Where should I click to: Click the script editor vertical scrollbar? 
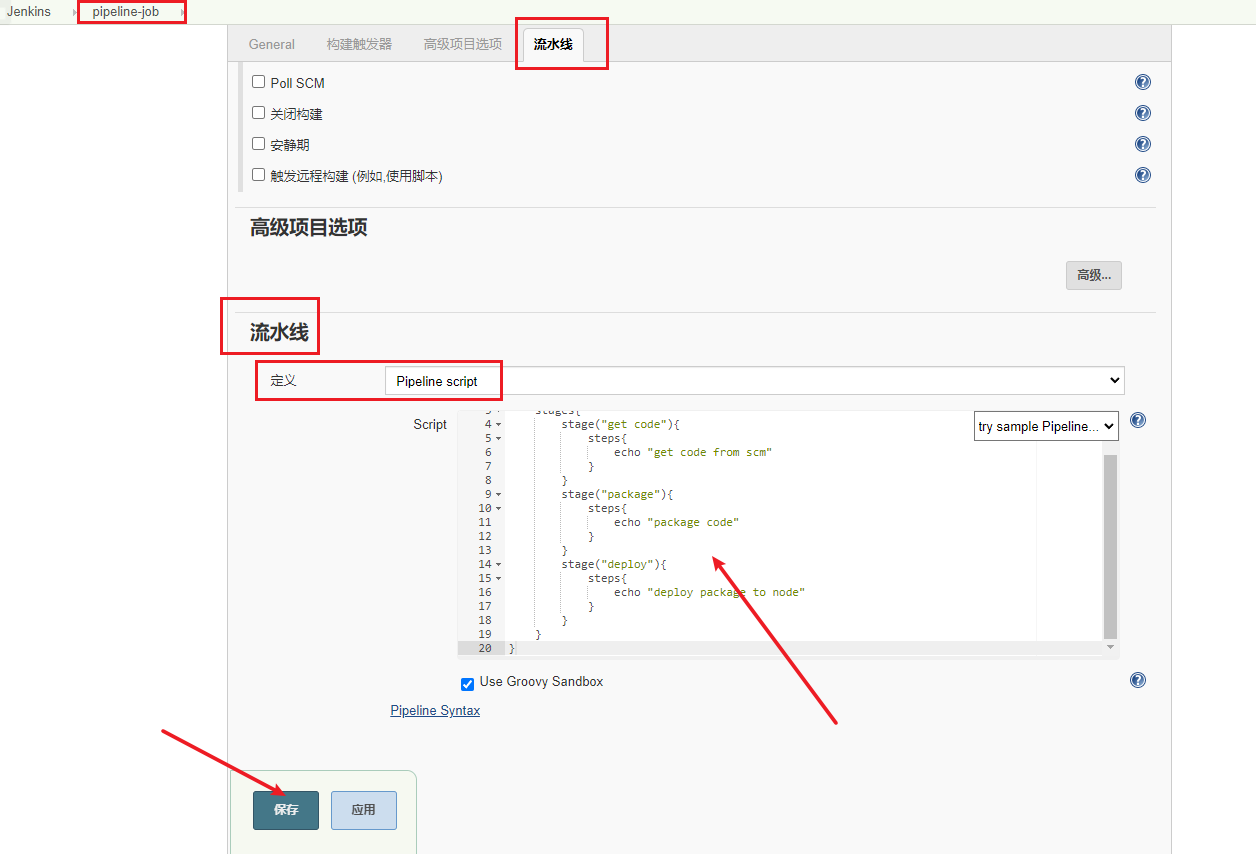click(x=1110, y=545)
